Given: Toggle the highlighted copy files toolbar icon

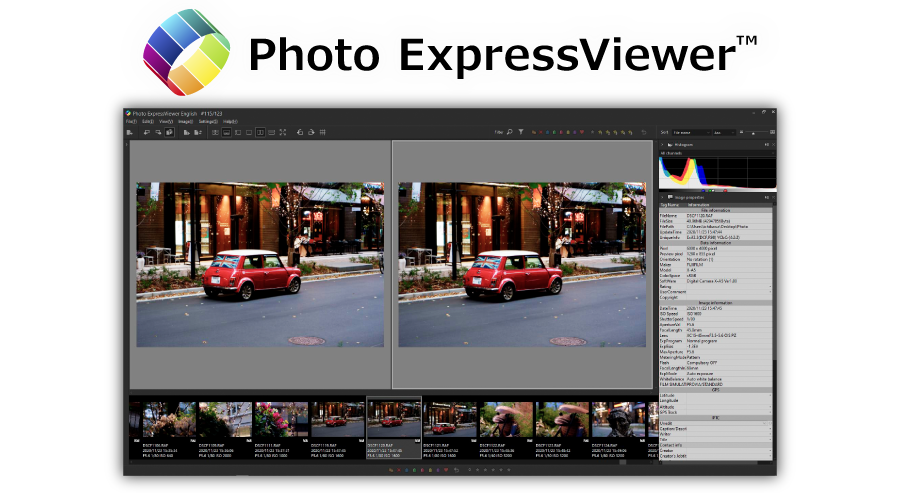Looking at the screenshot, I should [x=169, y=133].
